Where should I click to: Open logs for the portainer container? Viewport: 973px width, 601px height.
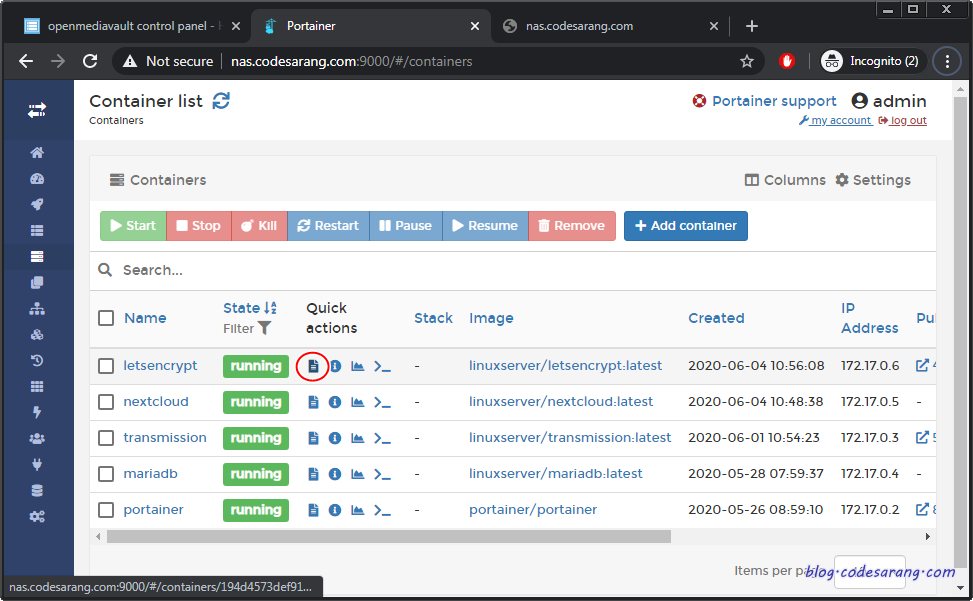click(313, 510)
